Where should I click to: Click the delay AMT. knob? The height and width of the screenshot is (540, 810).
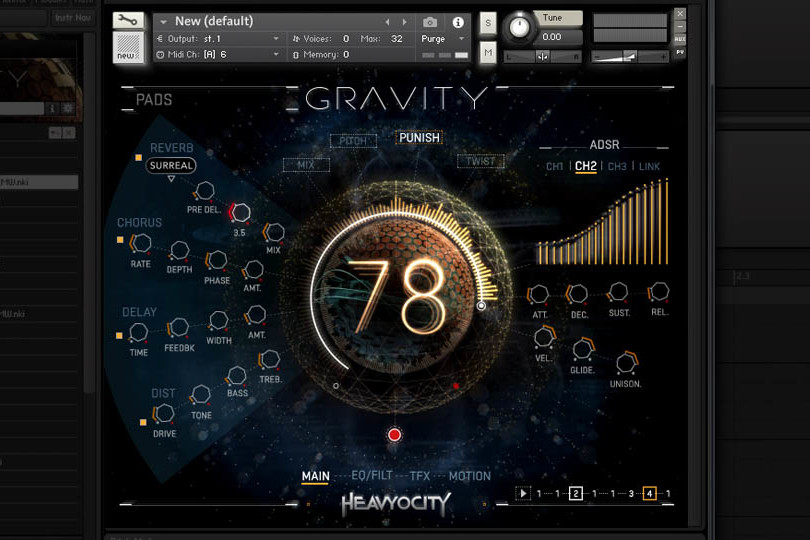click(x=256, y=314)
